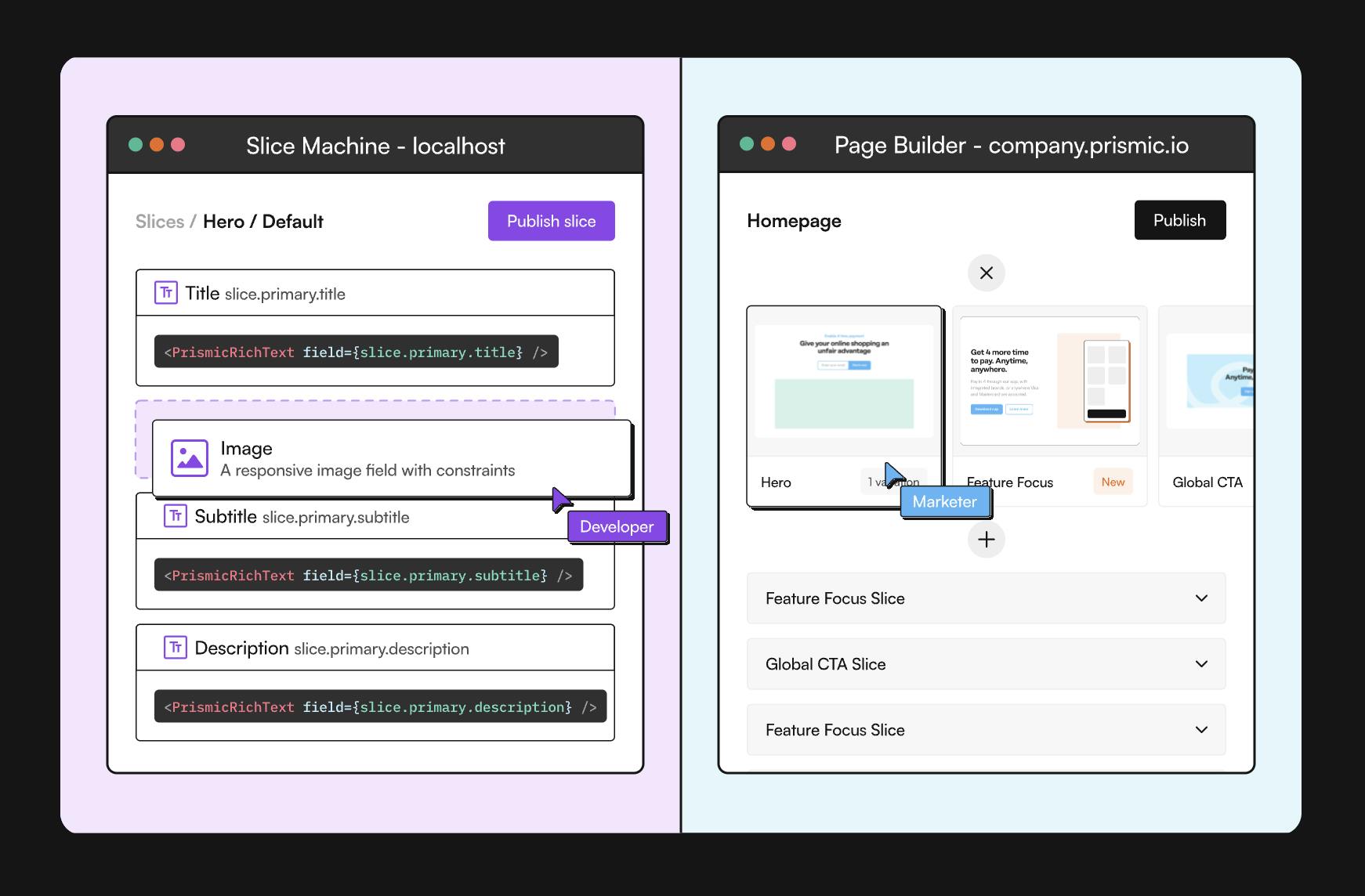Click the orange dot in Page Builder window

pos(768,144)
